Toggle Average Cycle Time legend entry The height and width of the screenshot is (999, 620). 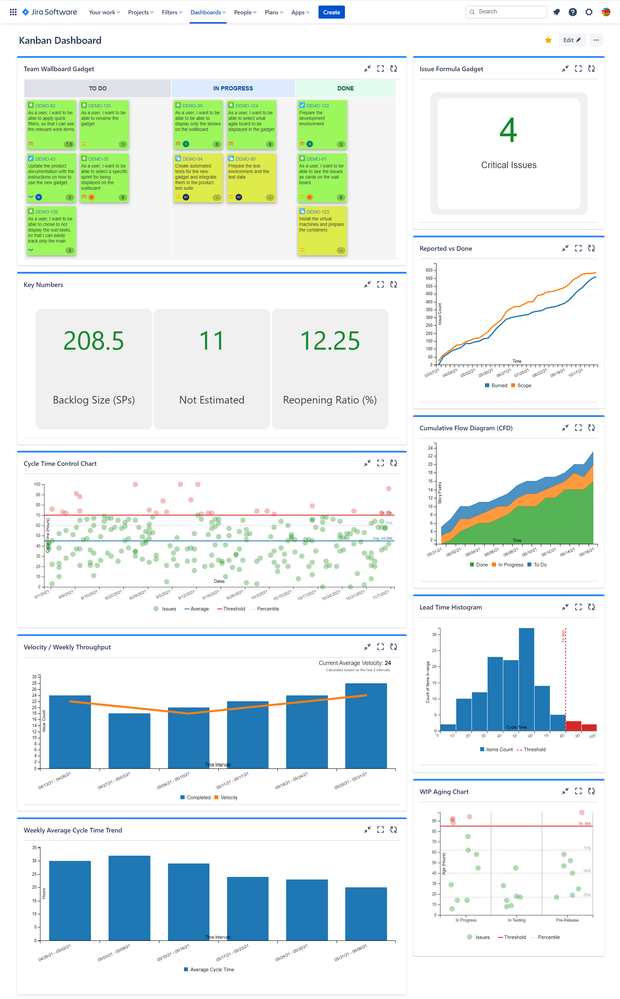click(209, 970)
